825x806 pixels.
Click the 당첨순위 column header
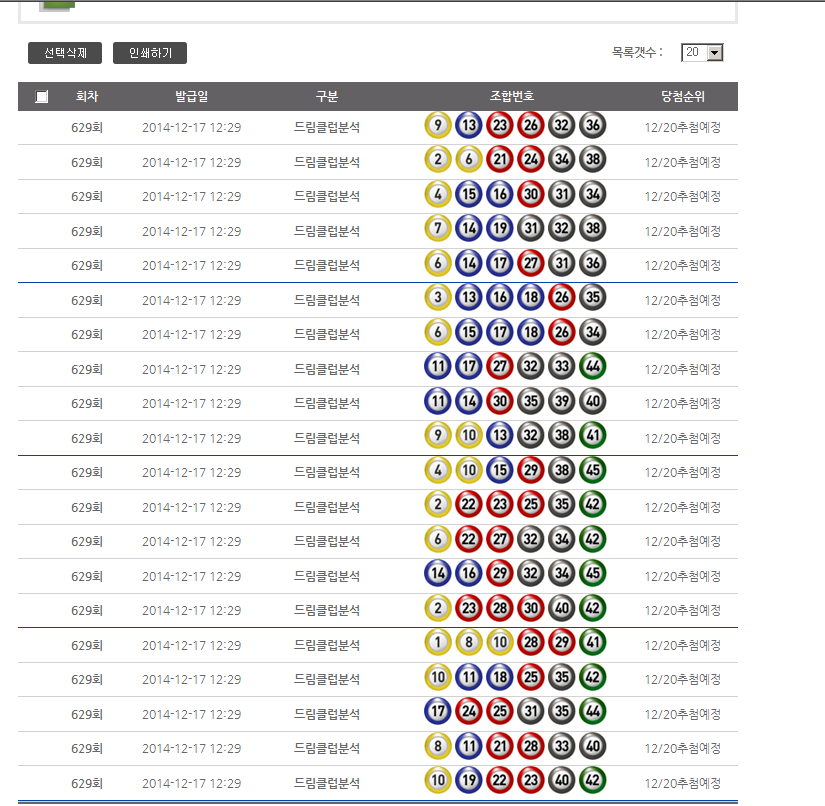pos(682,97)
